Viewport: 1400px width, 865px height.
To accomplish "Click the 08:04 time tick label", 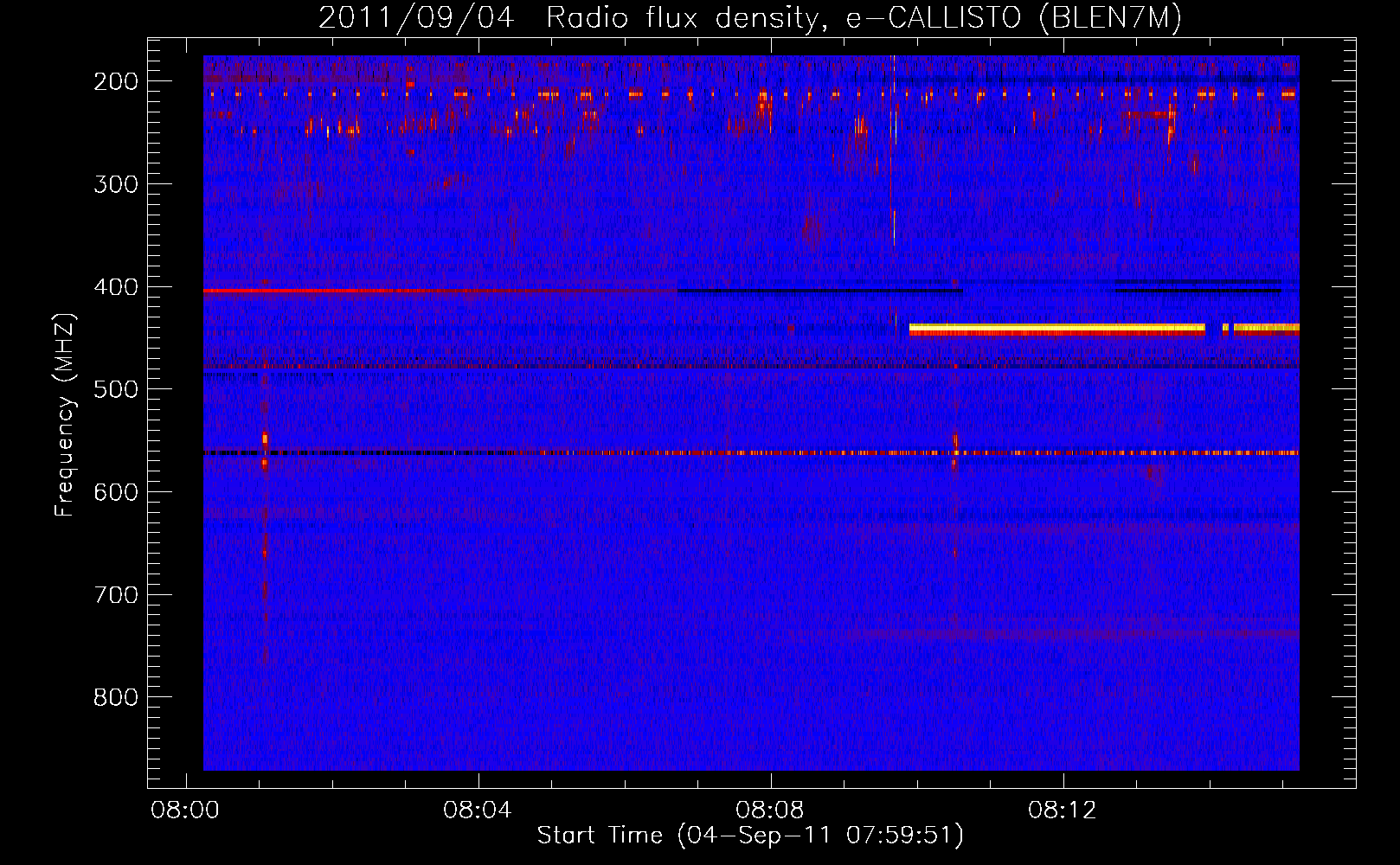I will [x=478, y=811].
